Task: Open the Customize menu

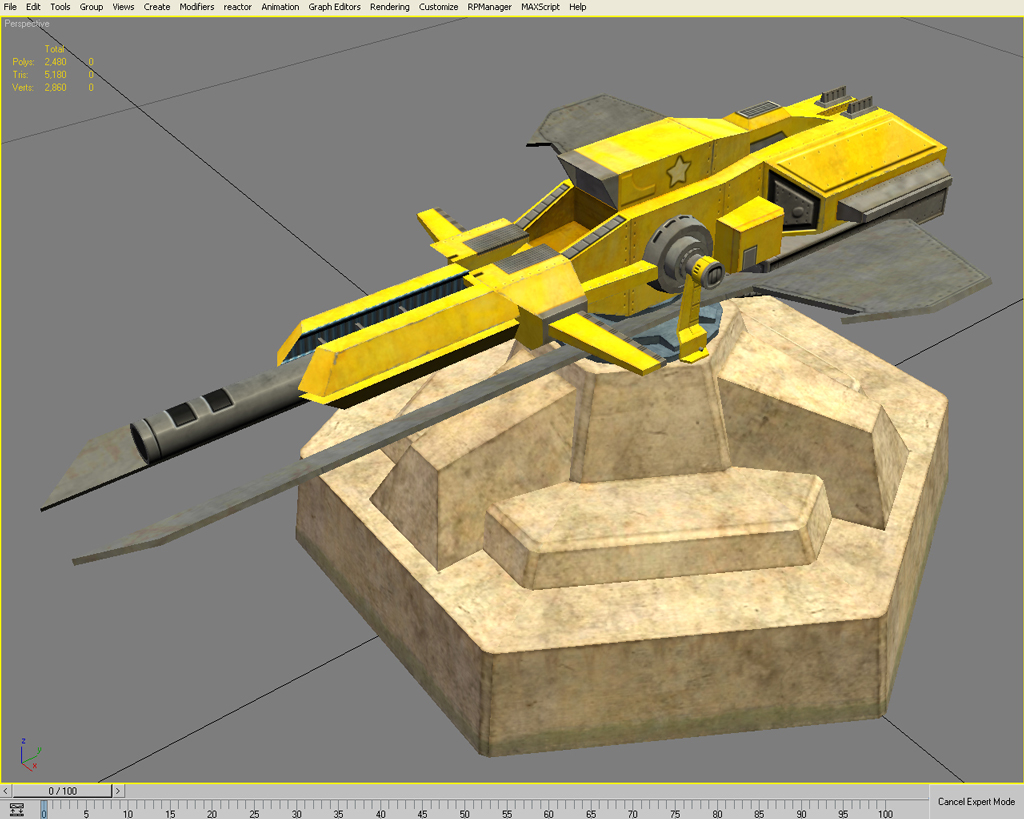Action: [x=438, y=7]
